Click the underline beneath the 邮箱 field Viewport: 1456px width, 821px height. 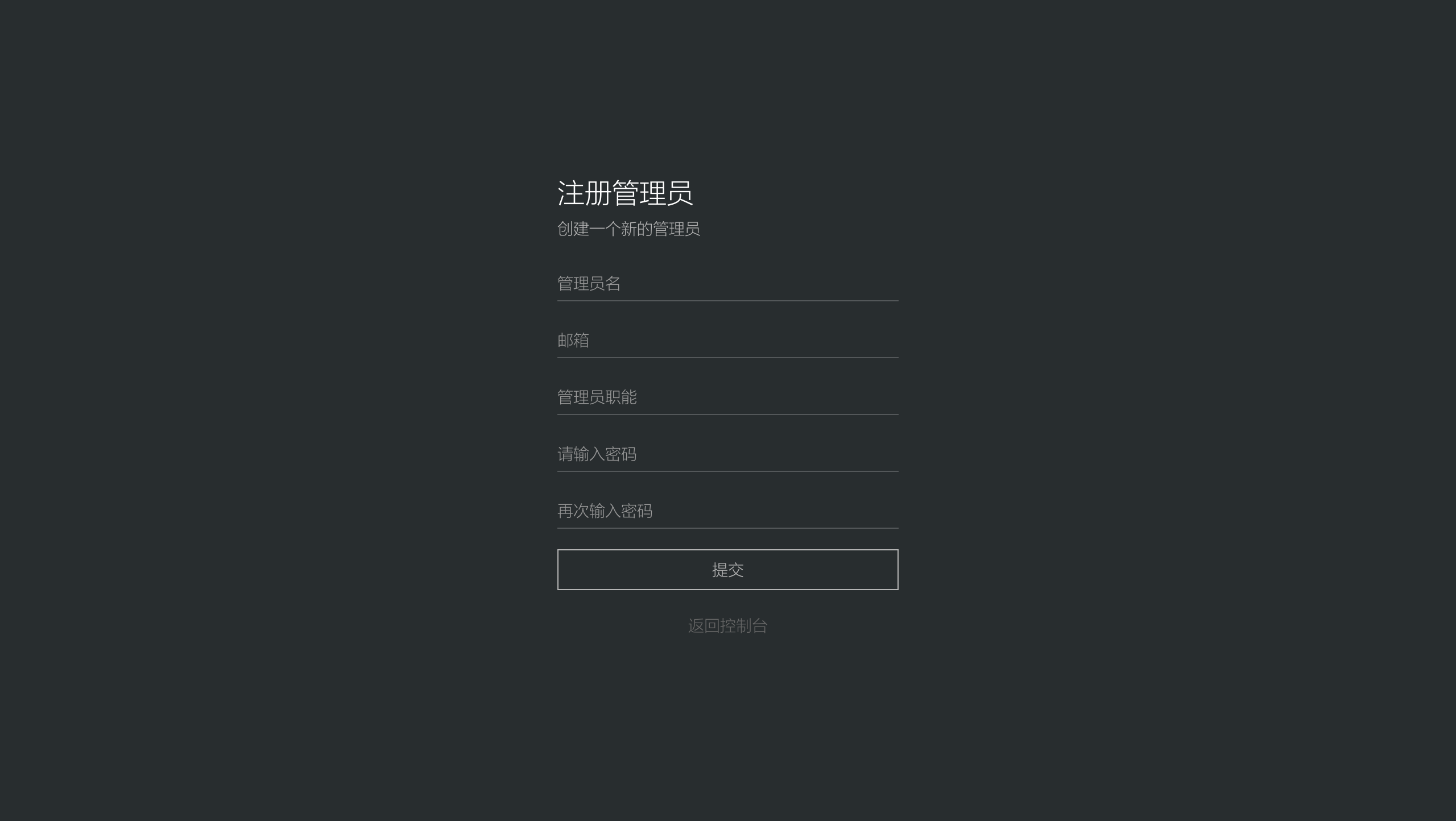[727, 358]
